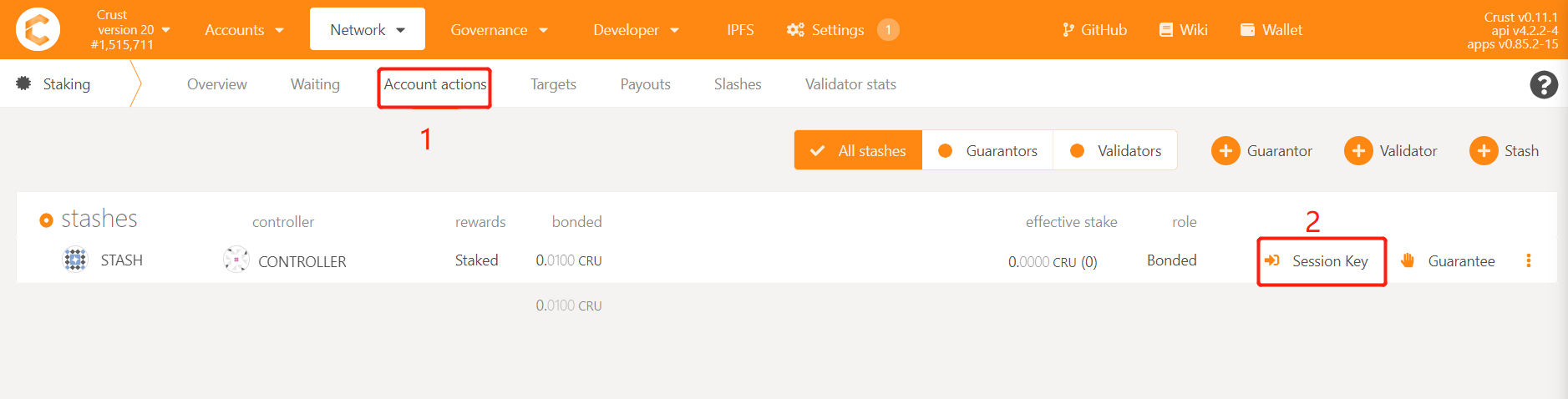Open the three-dot menu for the stash row

pos(1529,260)
